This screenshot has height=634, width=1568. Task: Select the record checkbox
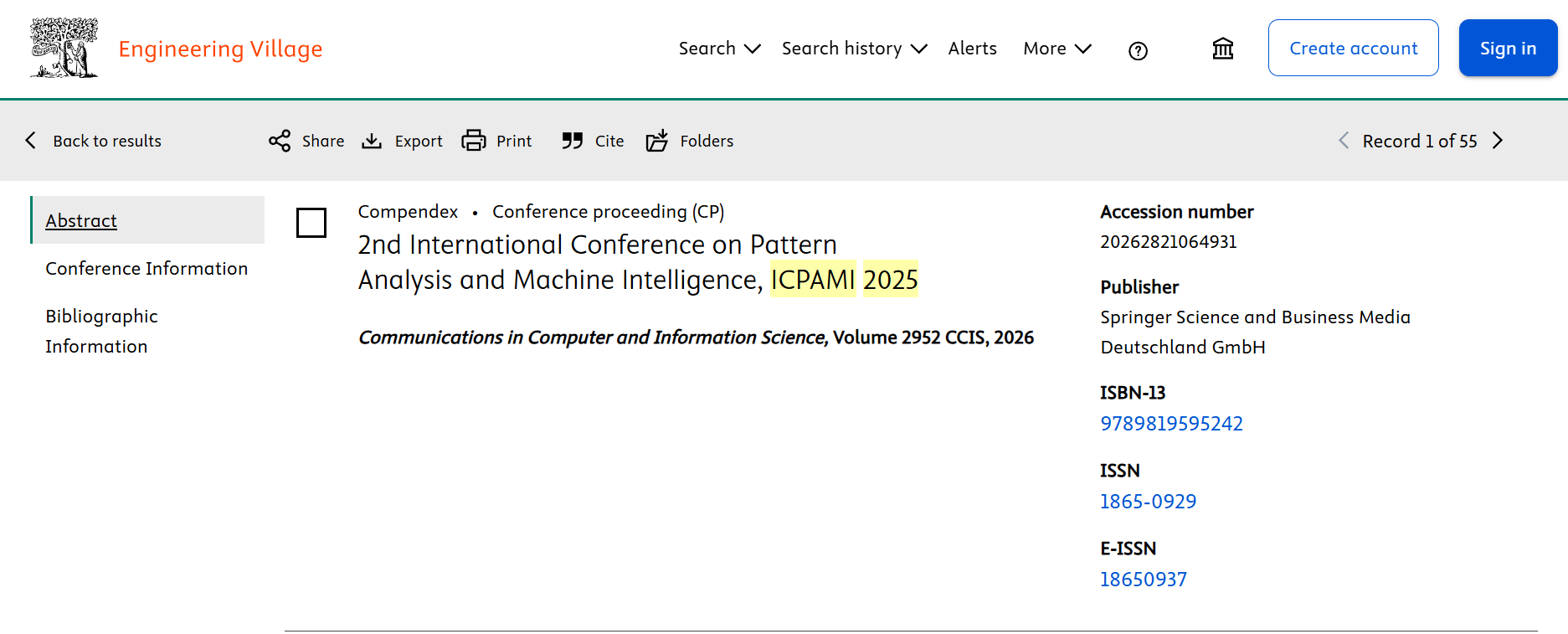tap(311, 223)
